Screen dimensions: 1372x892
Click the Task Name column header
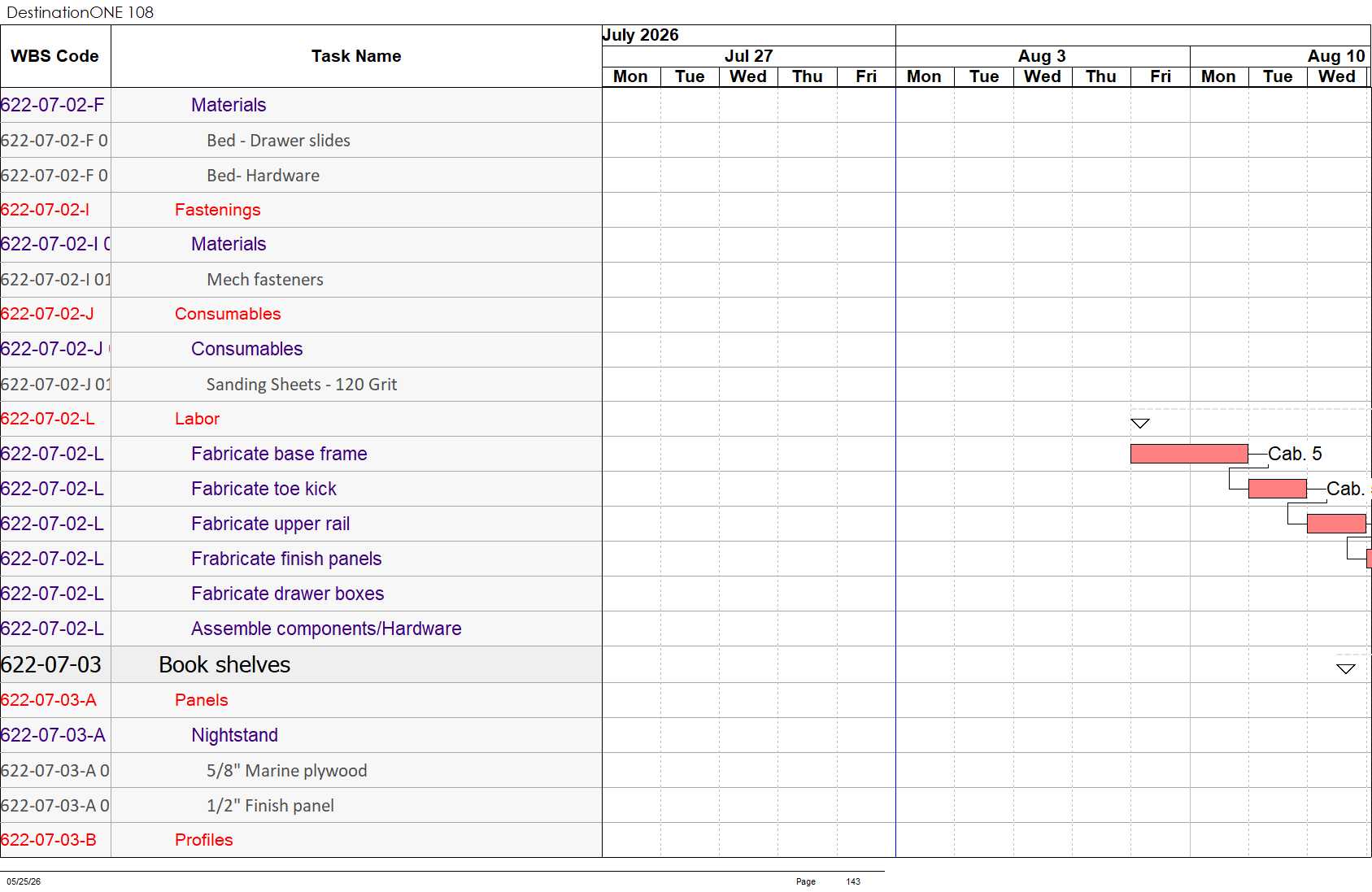point(356,56)
